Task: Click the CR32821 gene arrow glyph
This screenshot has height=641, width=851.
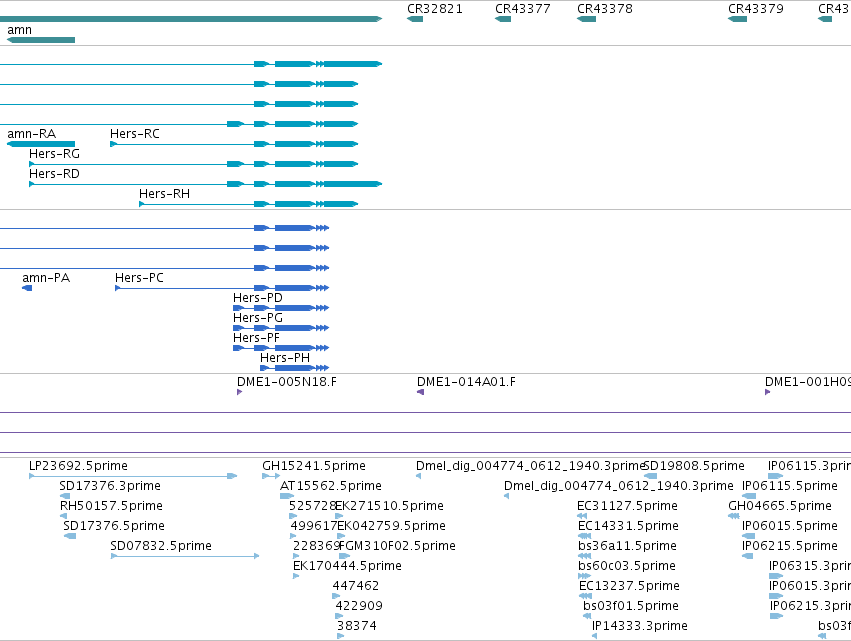Action: point(415,19)
